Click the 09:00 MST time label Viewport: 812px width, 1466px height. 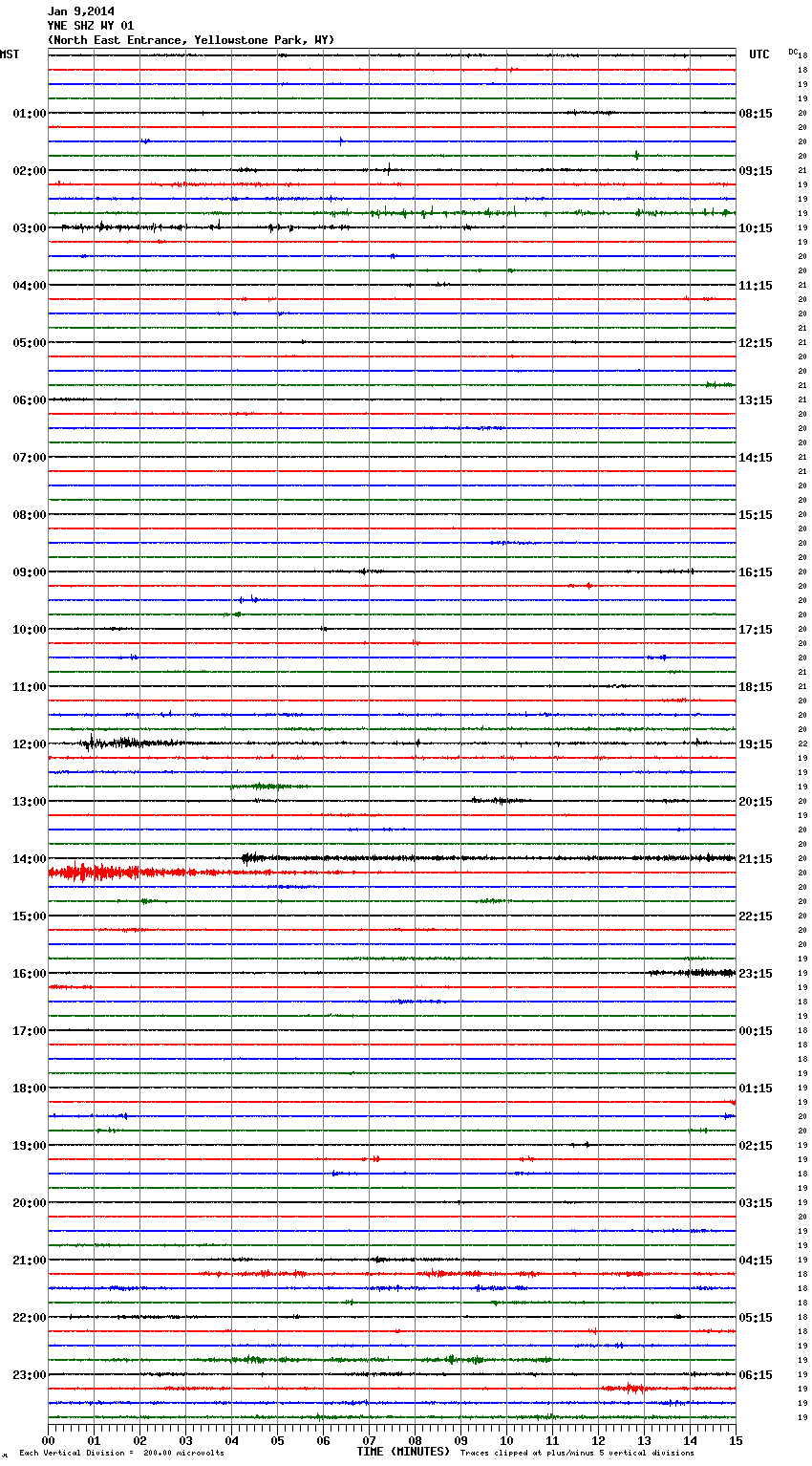click(x=30, y=572)
